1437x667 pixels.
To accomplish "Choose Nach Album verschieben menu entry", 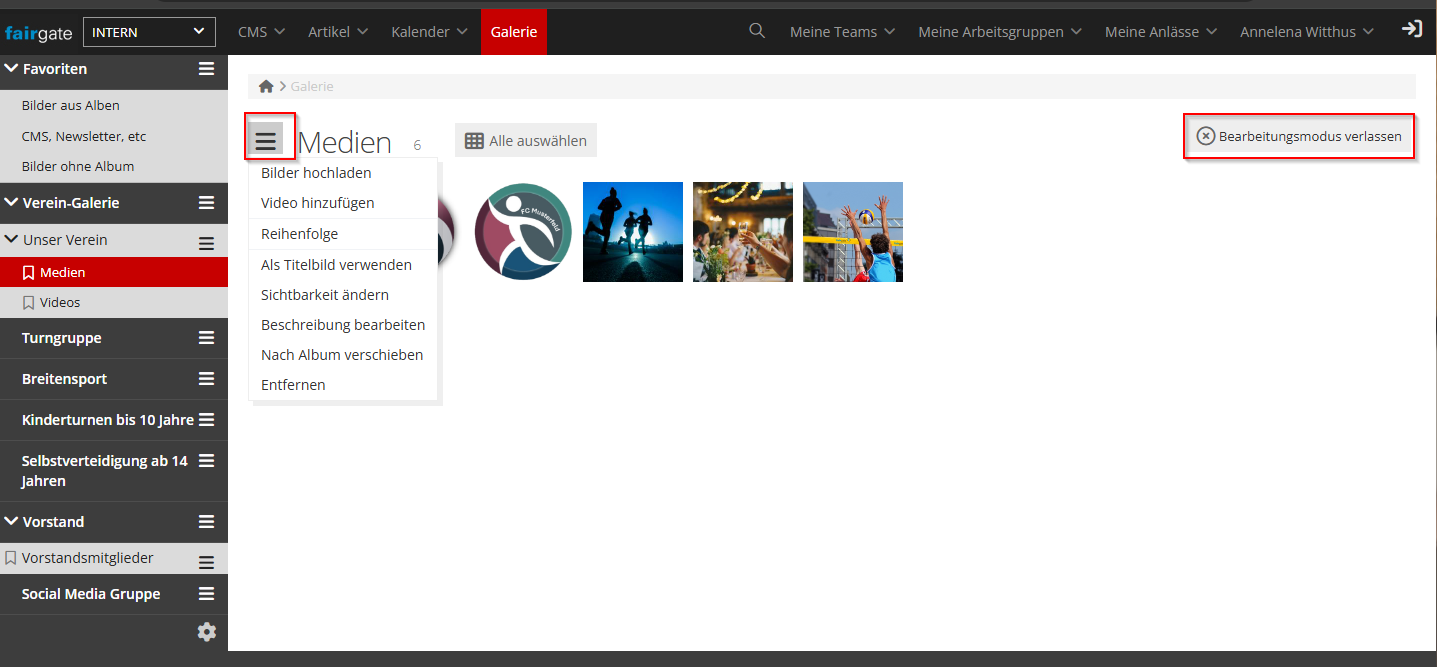I will (342, 355).
